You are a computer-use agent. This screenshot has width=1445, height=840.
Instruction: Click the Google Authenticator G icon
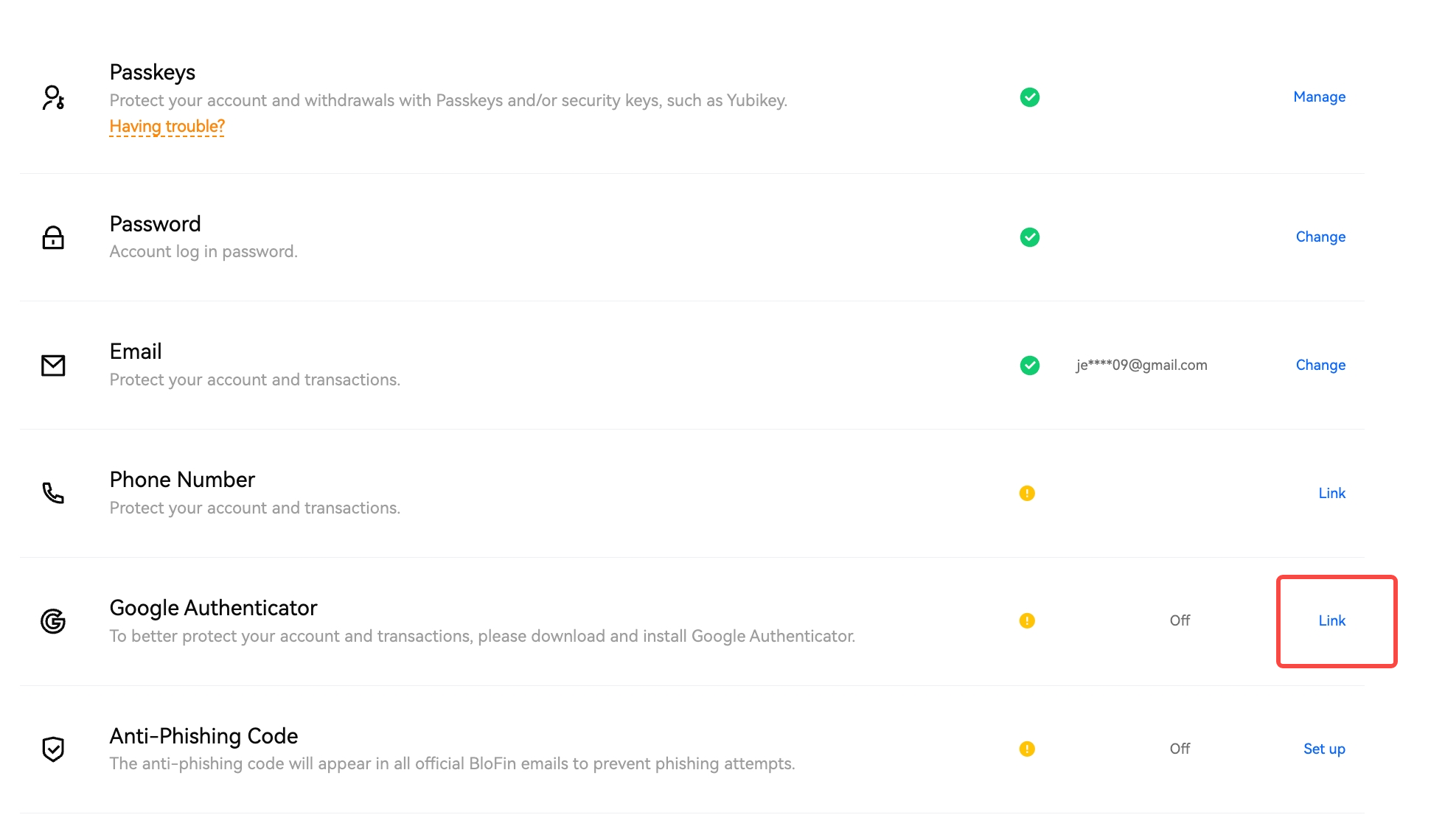coord(53,621)
